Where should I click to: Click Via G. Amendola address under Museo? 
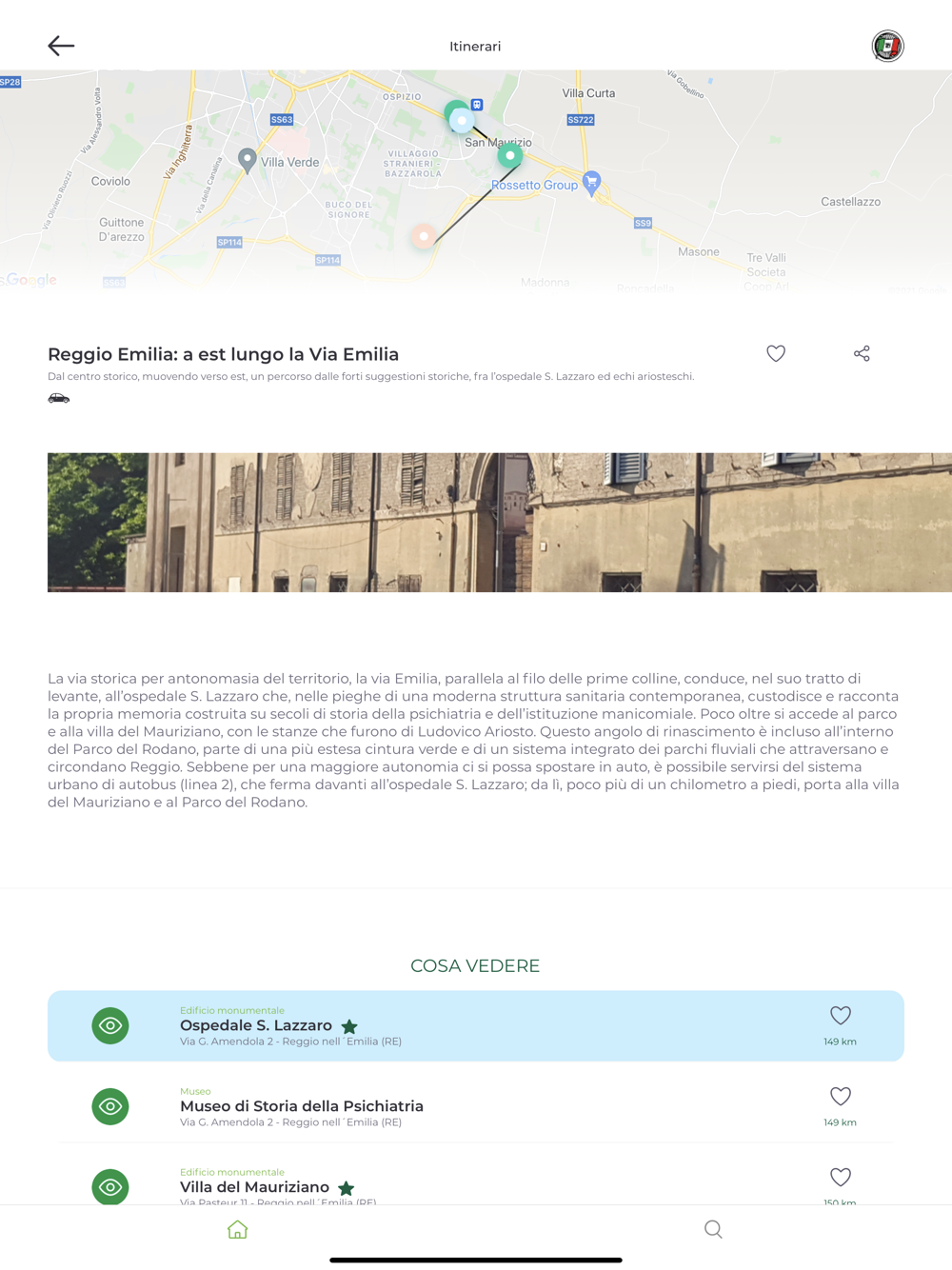(x=290, y=1122)
